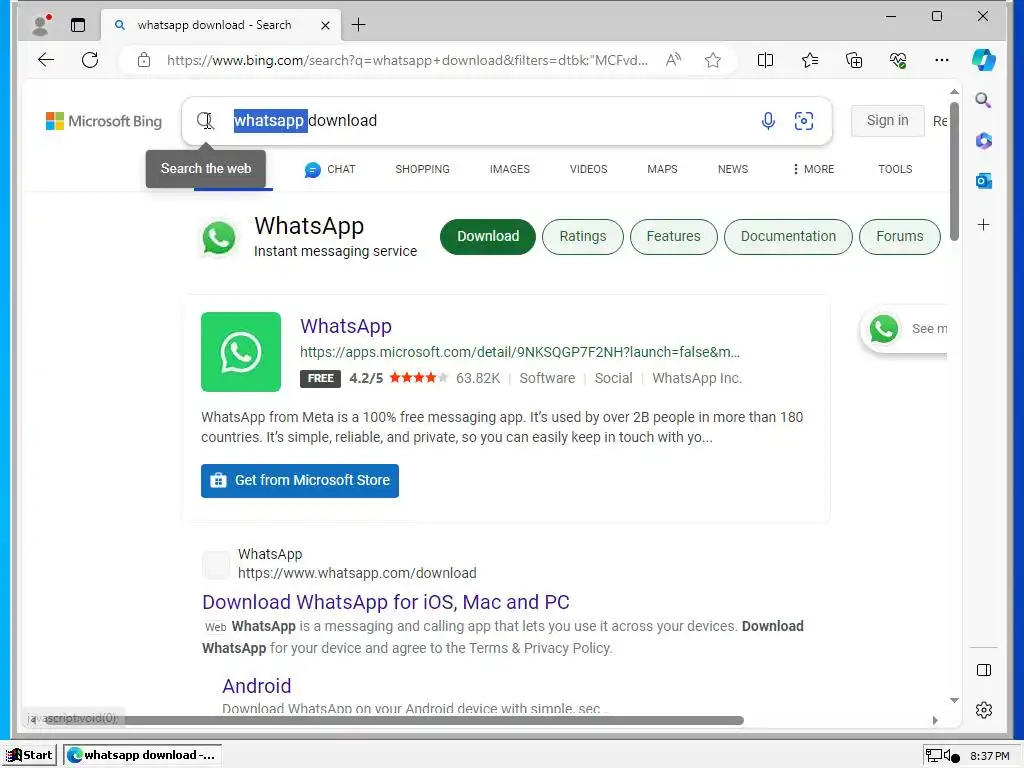Click the 8:37 PM clock
This screenshot has height=768, width=1024.
989,756
